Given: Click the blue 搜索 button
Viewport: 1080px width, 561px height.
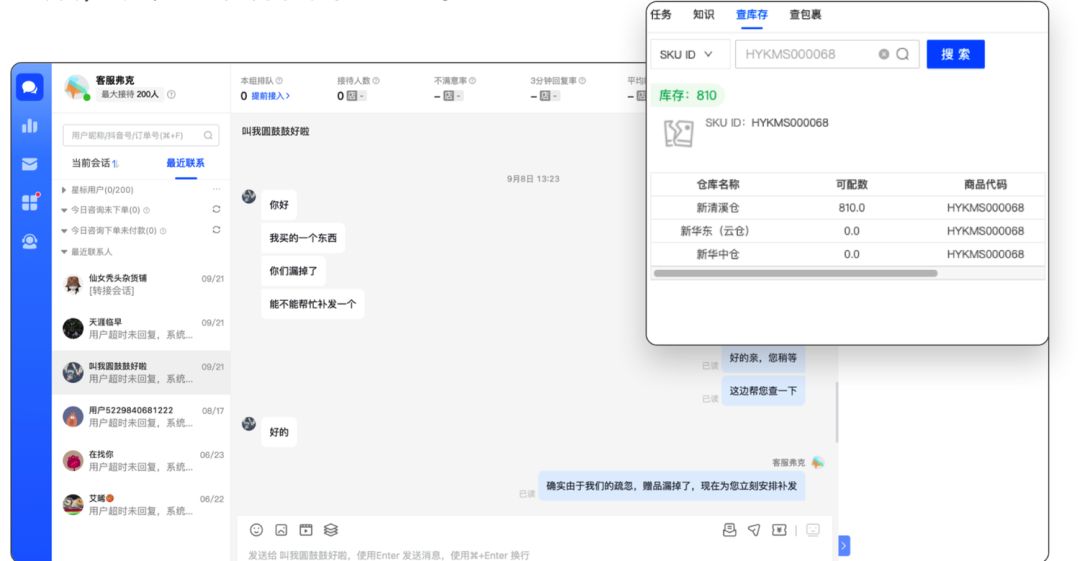Looking at the screenshot, I should pos(955,55).
